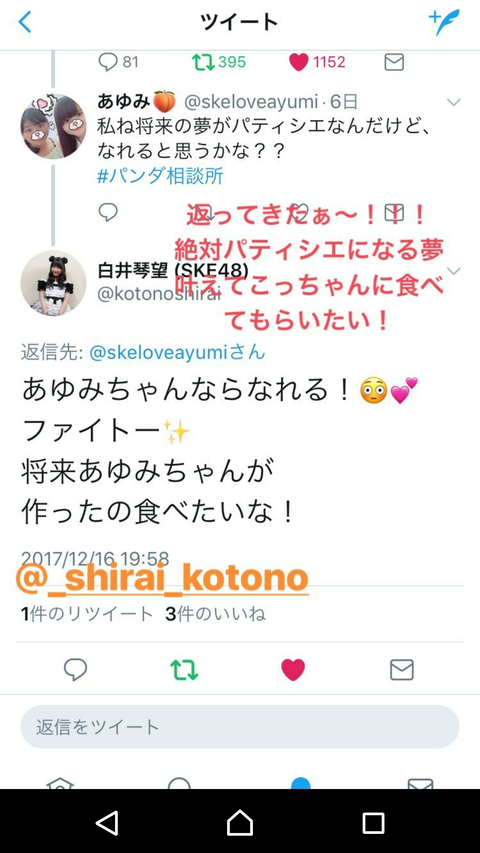The width and height of the screenshot is (480, 853).
Task: Tap the 返信をツイート reply field
Action: pos(240,727)
